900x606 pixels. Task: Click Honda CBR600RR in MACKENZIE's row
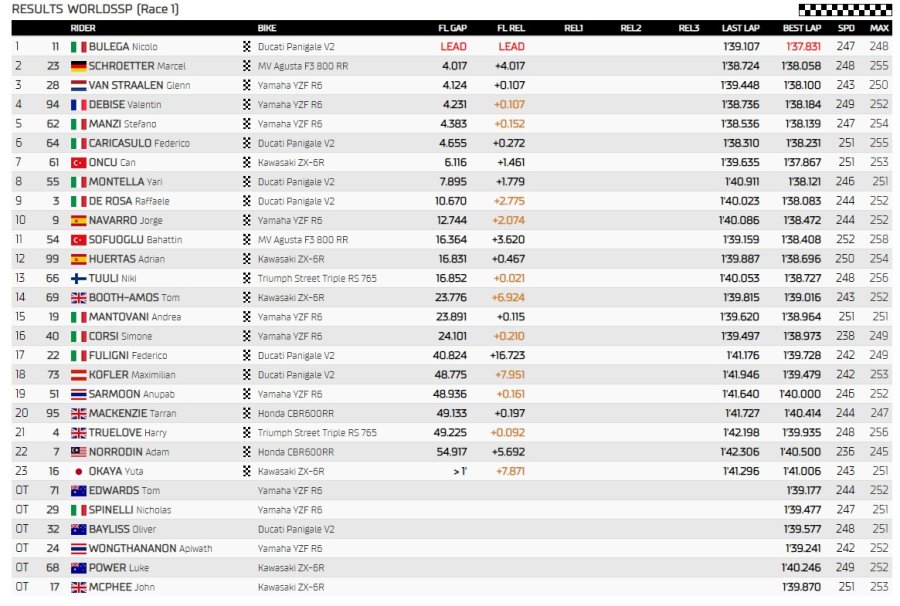click(296, 414)
